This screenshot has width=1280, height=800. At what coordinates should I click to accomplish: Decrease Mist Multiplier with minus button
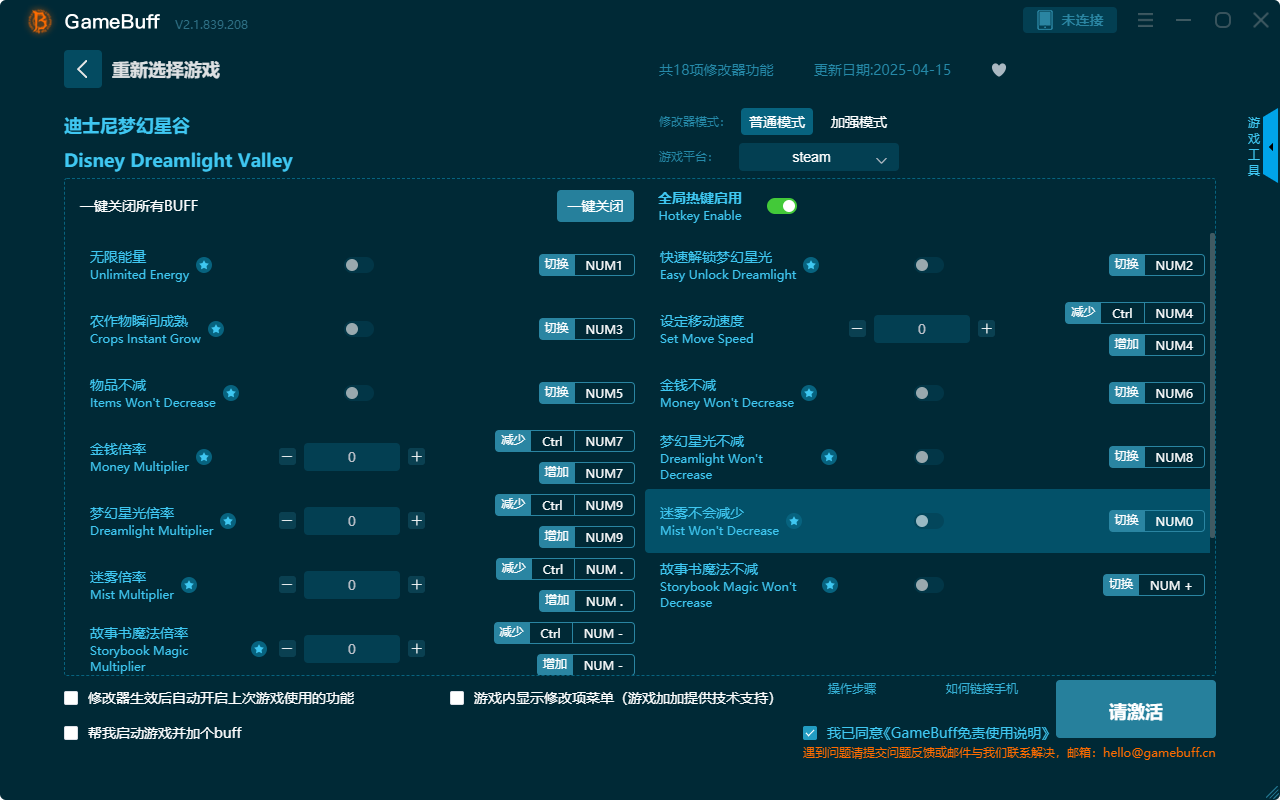(x=287, y=585)
